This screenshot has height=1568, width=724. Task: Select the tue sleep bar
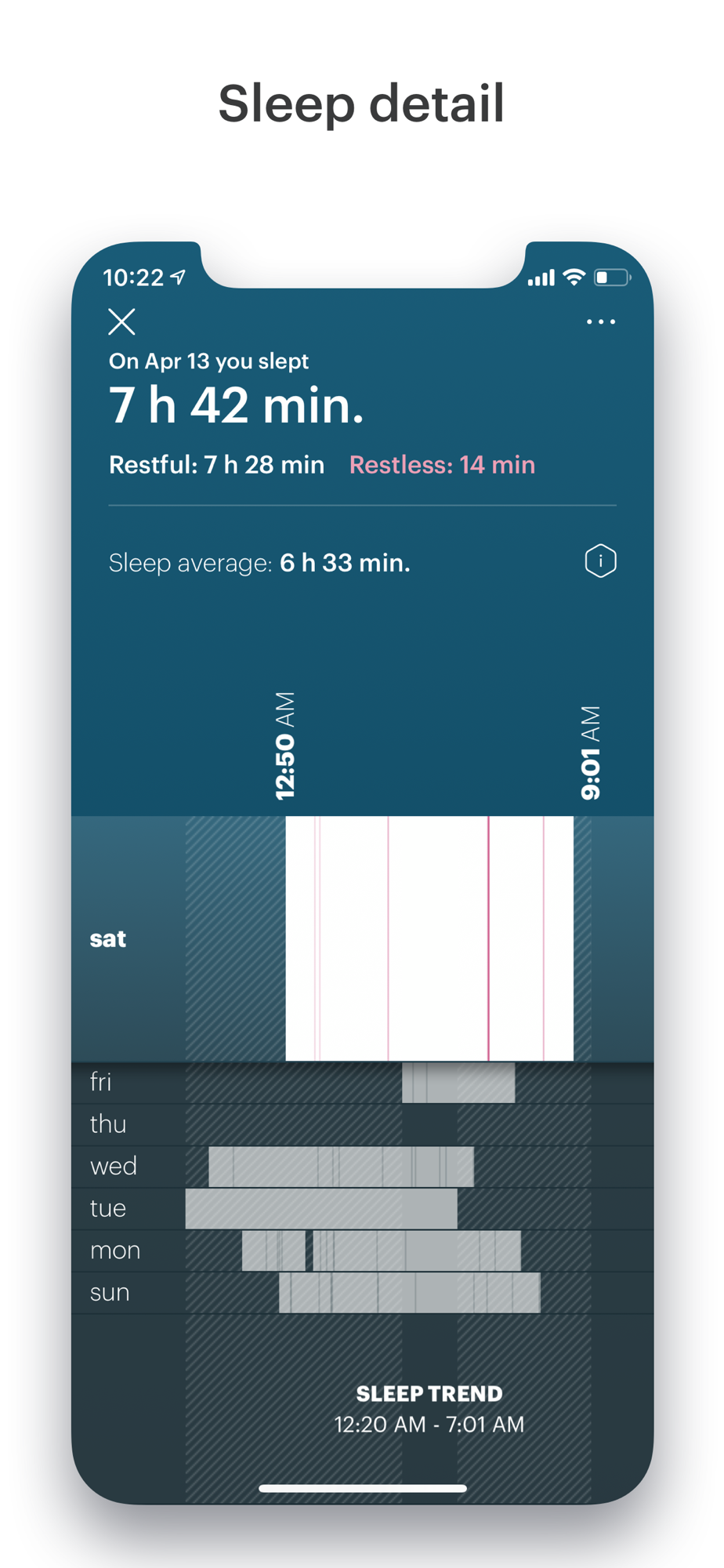(x=321, y=1209)
